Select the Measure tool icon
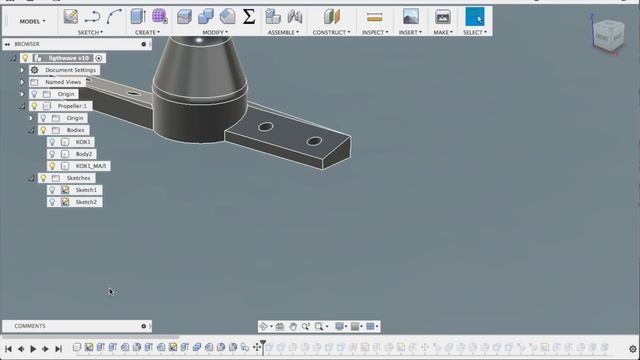This screenshot has width=640, height=360. (374, 17)
